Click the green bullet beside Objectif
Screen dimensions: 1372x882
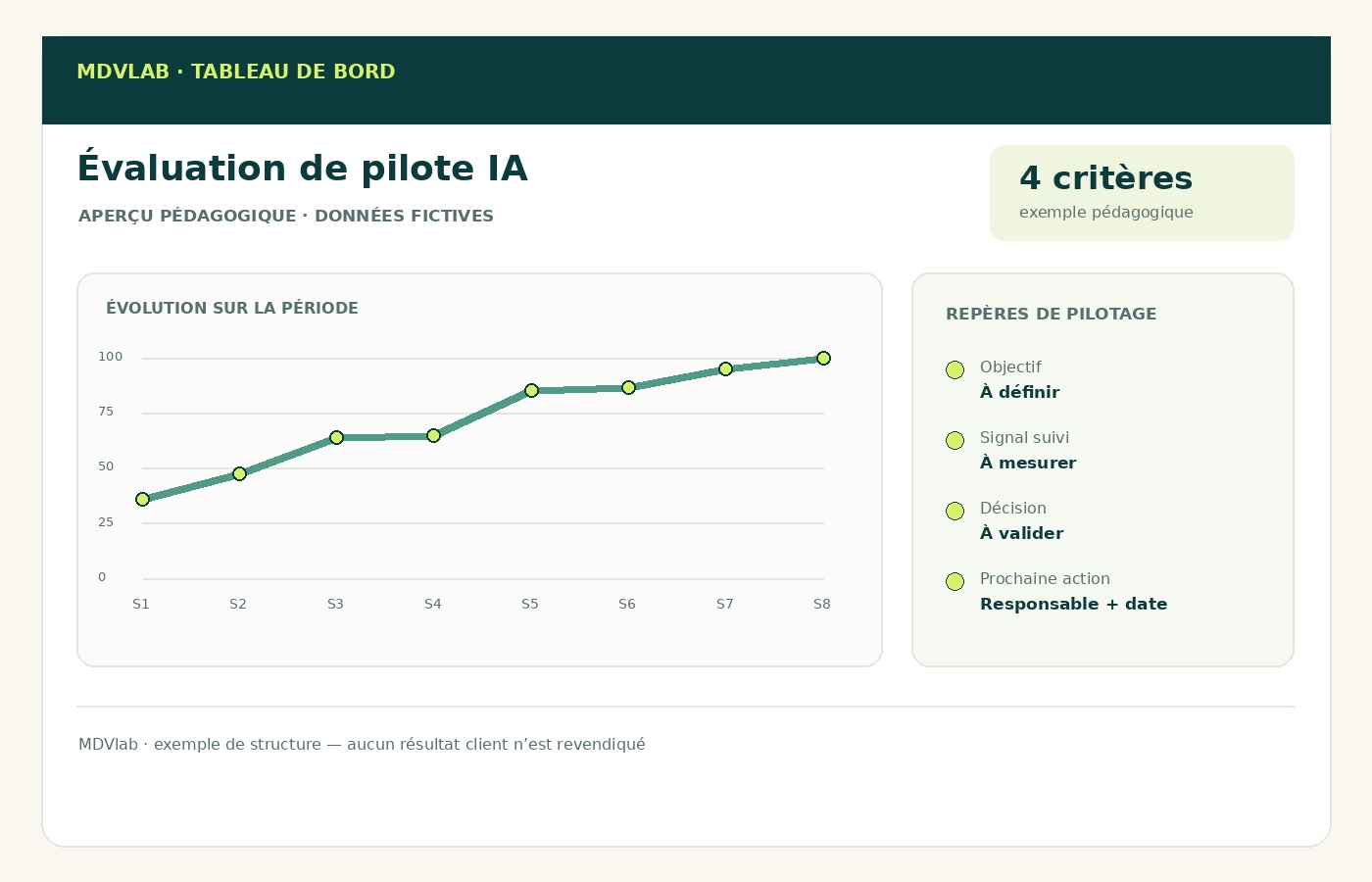tap(955, 369)
